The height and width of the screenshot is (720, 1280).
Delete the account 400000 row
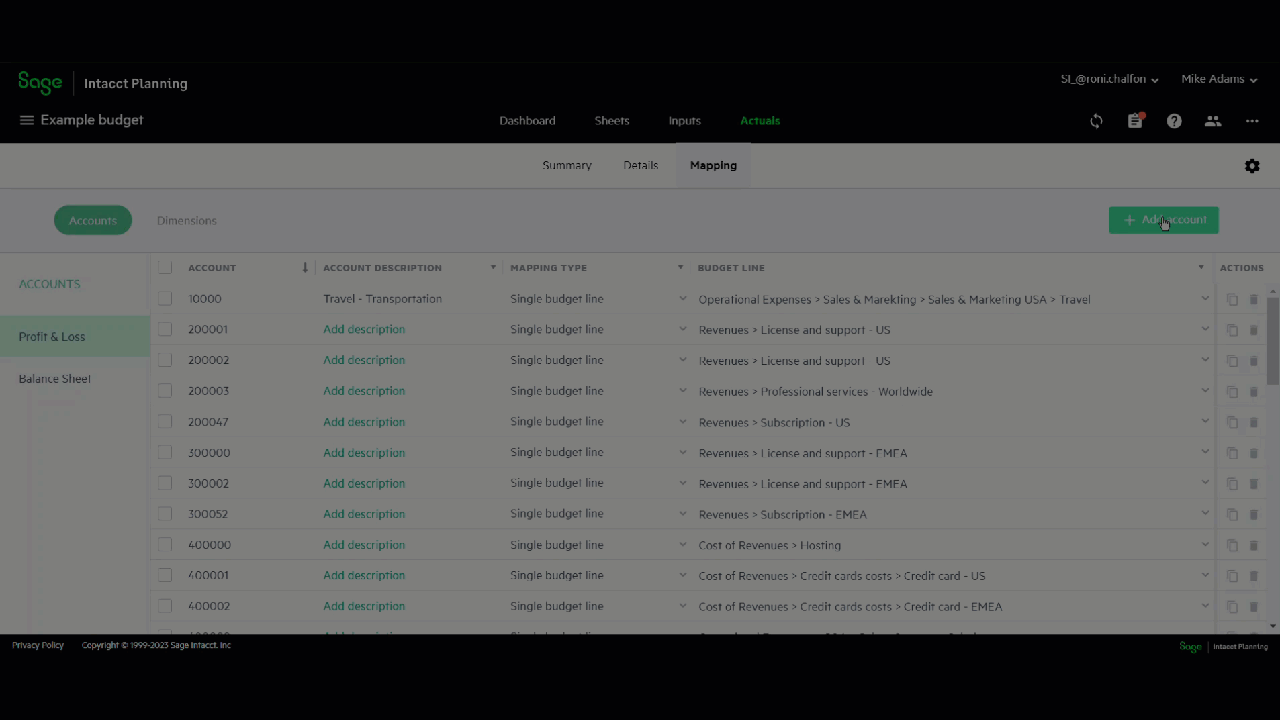[1254, 545]
